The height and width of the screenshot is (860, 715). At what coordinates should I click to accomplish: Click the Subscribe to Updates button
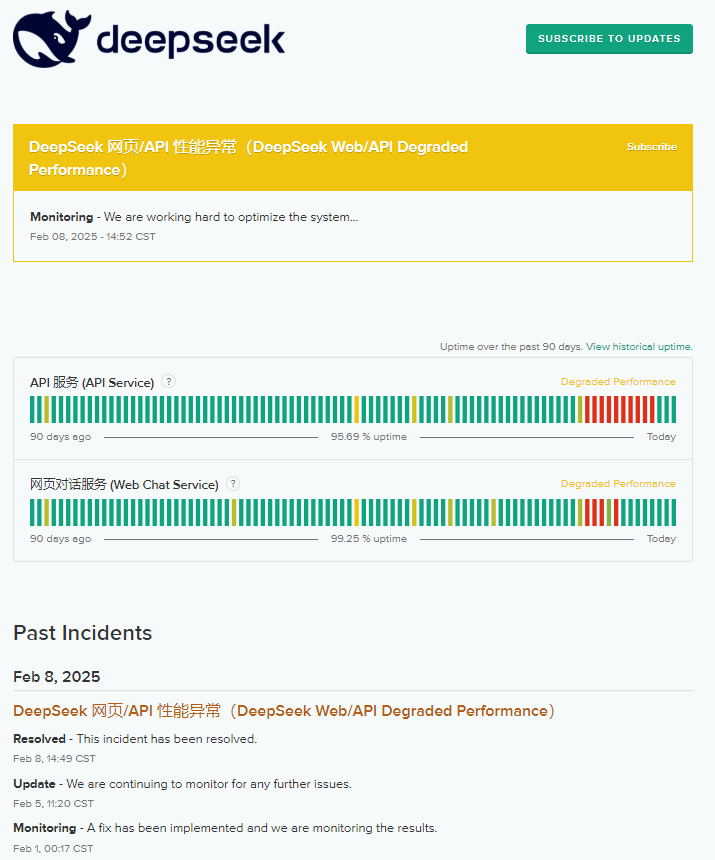(609, 39)
